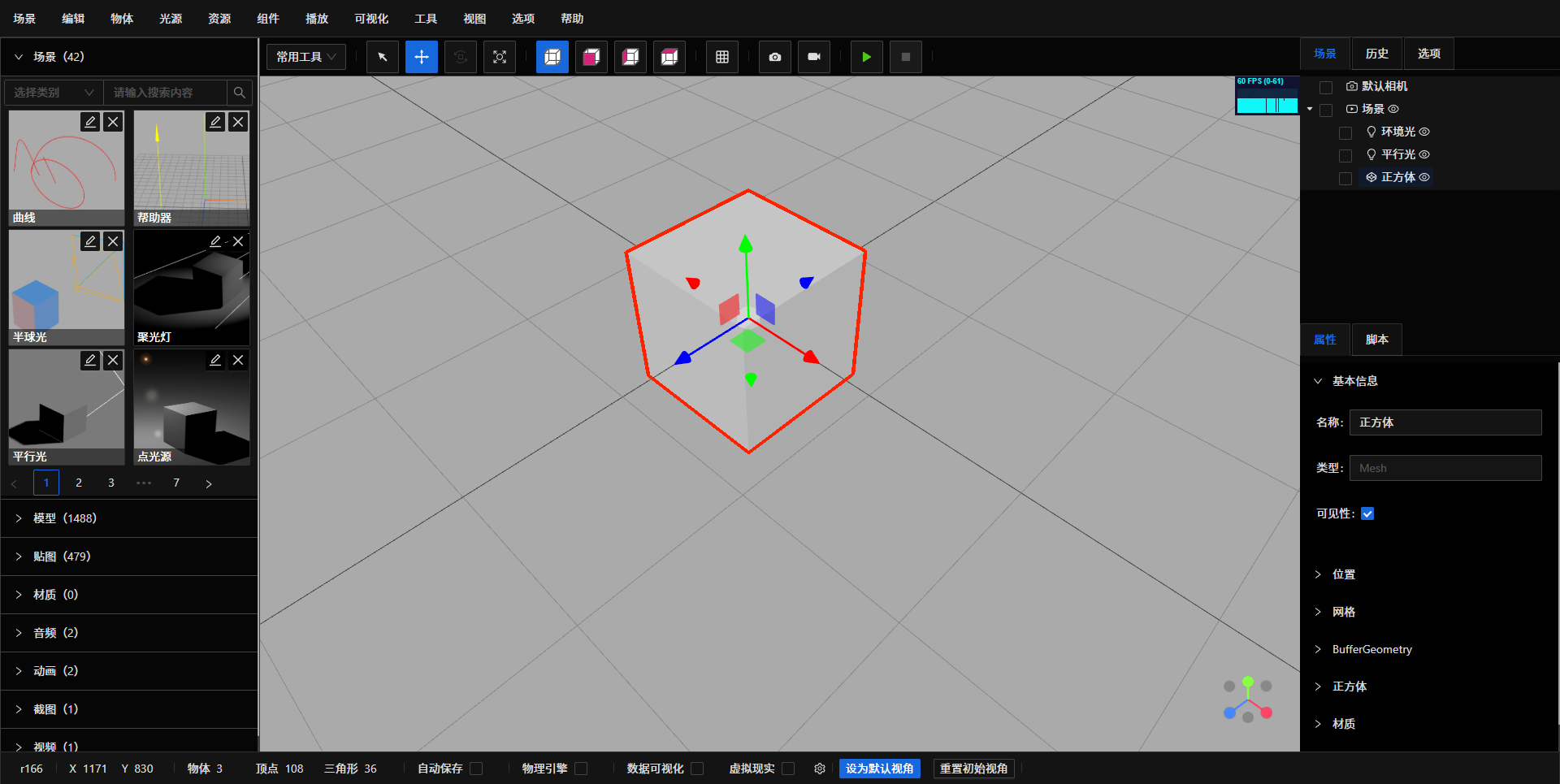Click the grid view icon in toolbar
This screenshot has height=784, width=1560.
pyautogui.click(x=721, y=57)
